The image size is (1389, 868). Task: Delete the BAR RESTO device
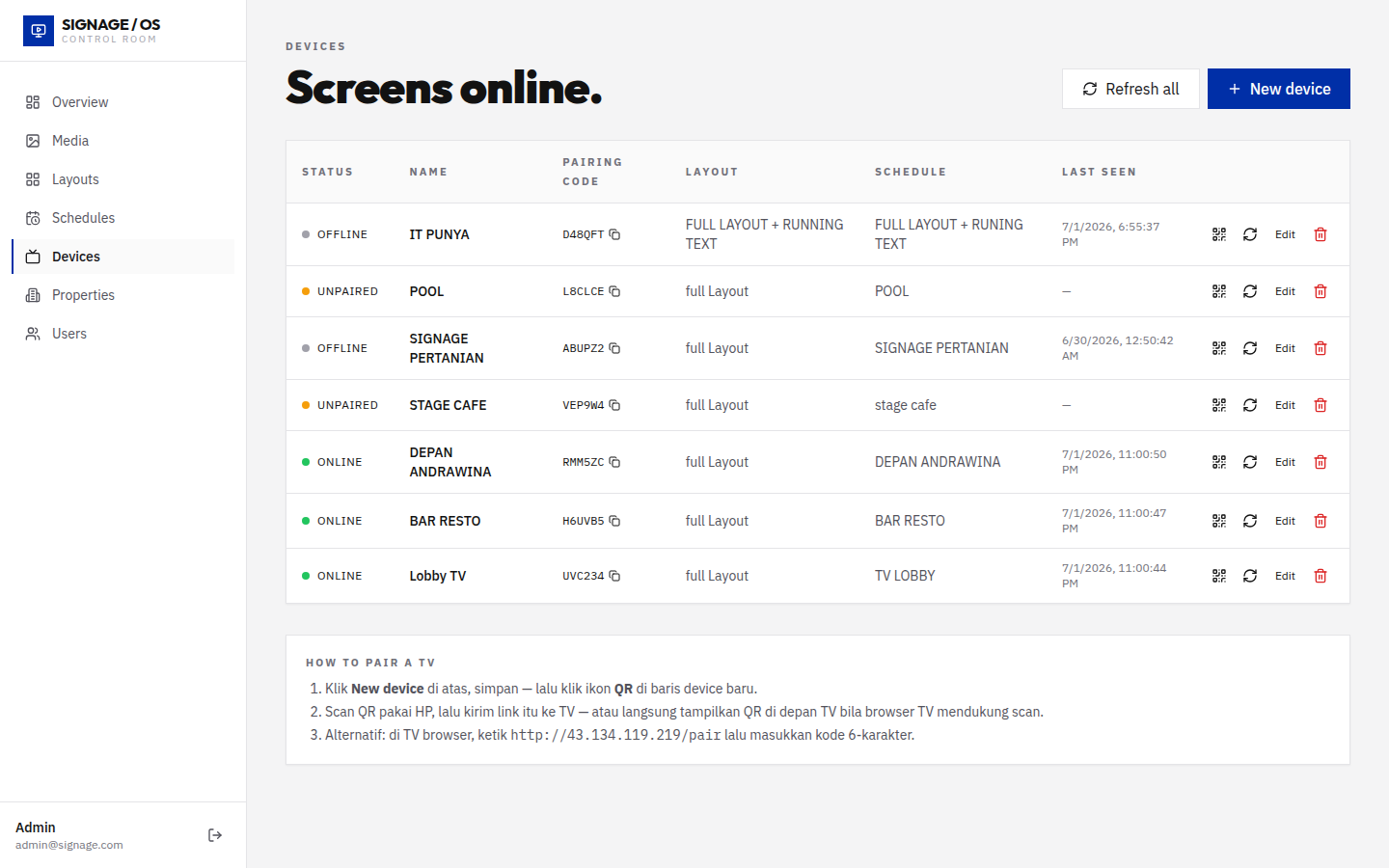tap(1321, 521)
